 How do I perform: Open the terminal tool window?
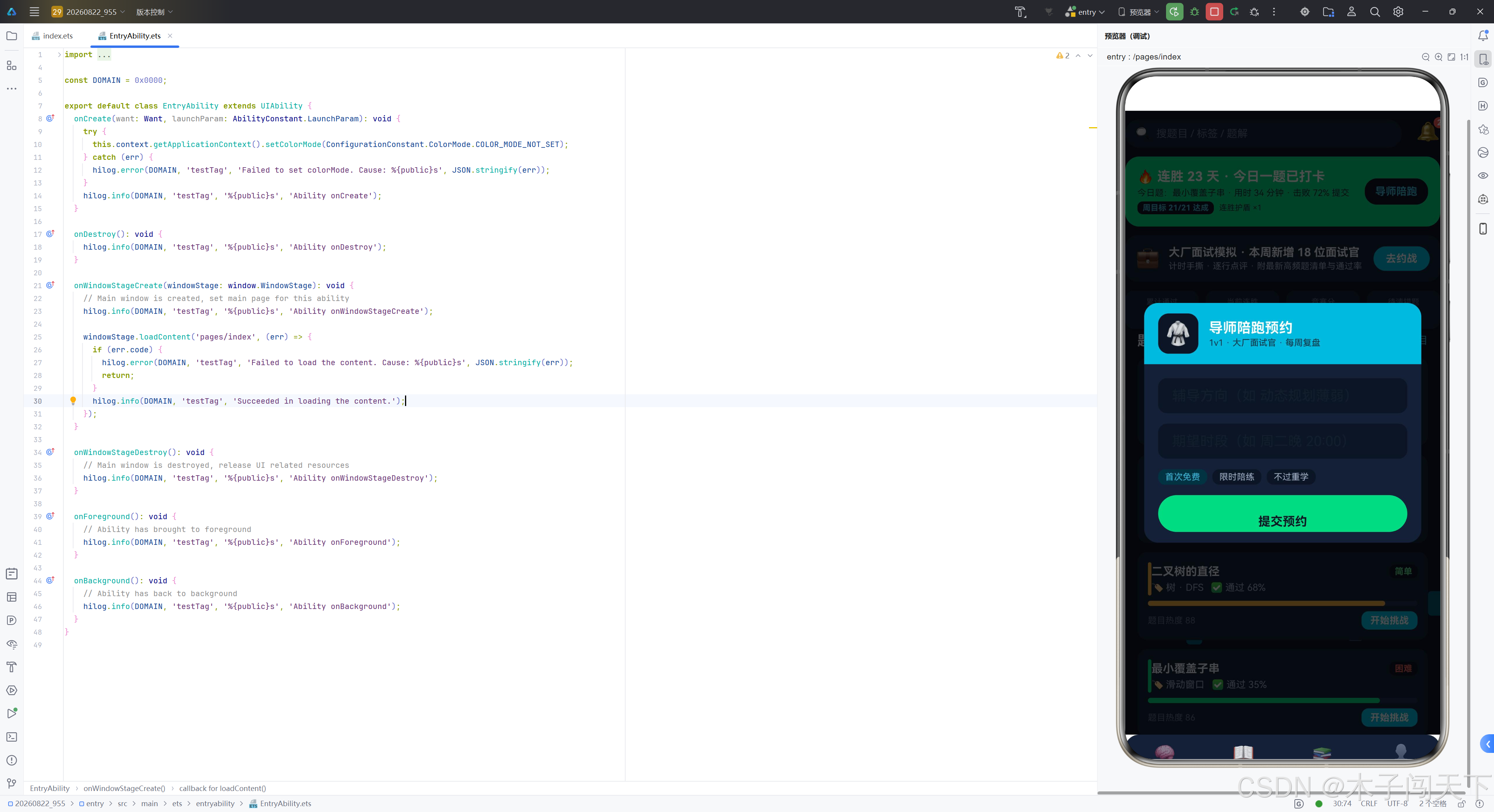click(12, 737)
